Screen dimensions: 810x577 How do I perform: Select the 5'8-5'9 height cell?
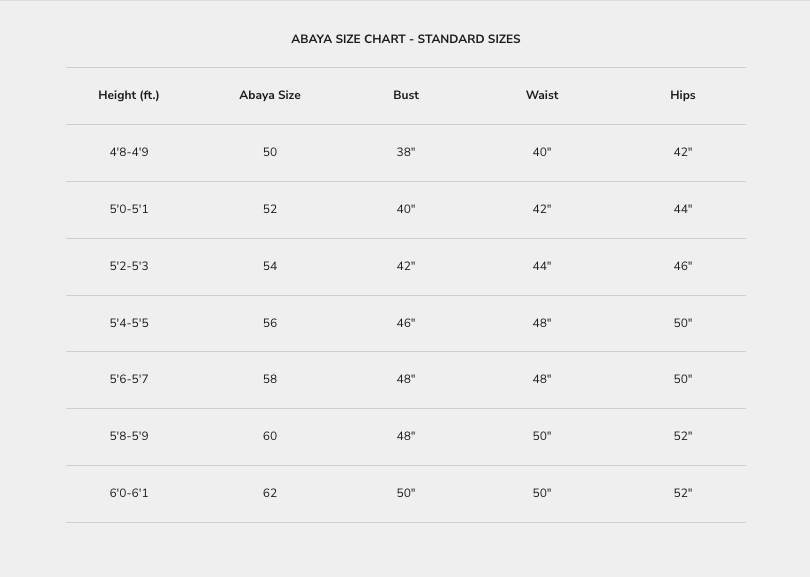click(x=129, y=436)
